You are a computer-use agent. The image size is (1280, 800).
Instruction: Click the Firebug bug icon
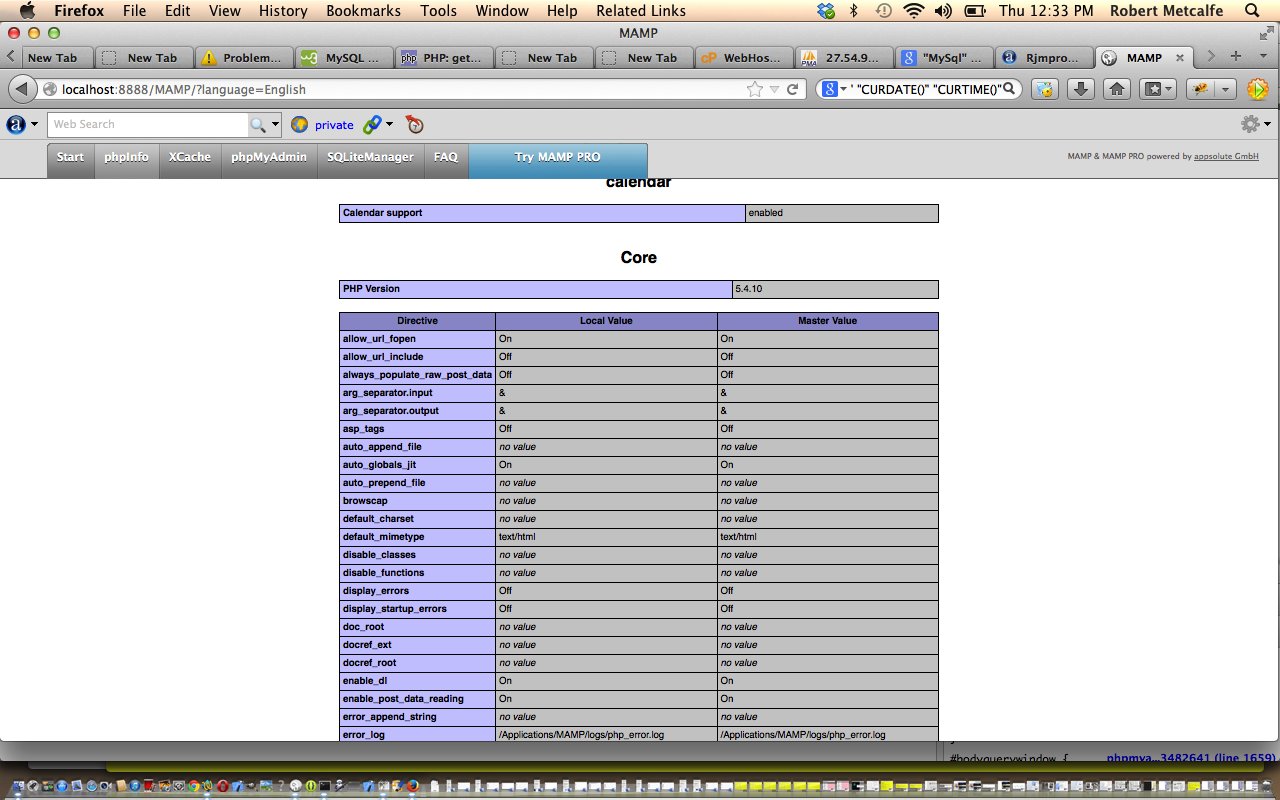1201,89
